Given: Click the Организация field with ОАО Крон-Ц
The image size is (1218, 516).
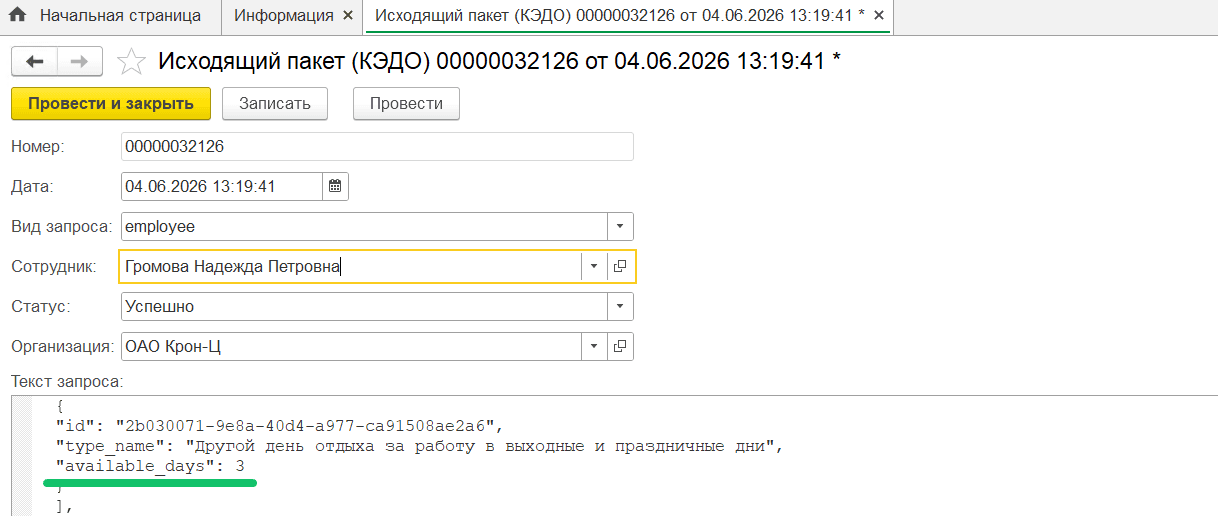Looking at the screenshot, I should point(351,346).
